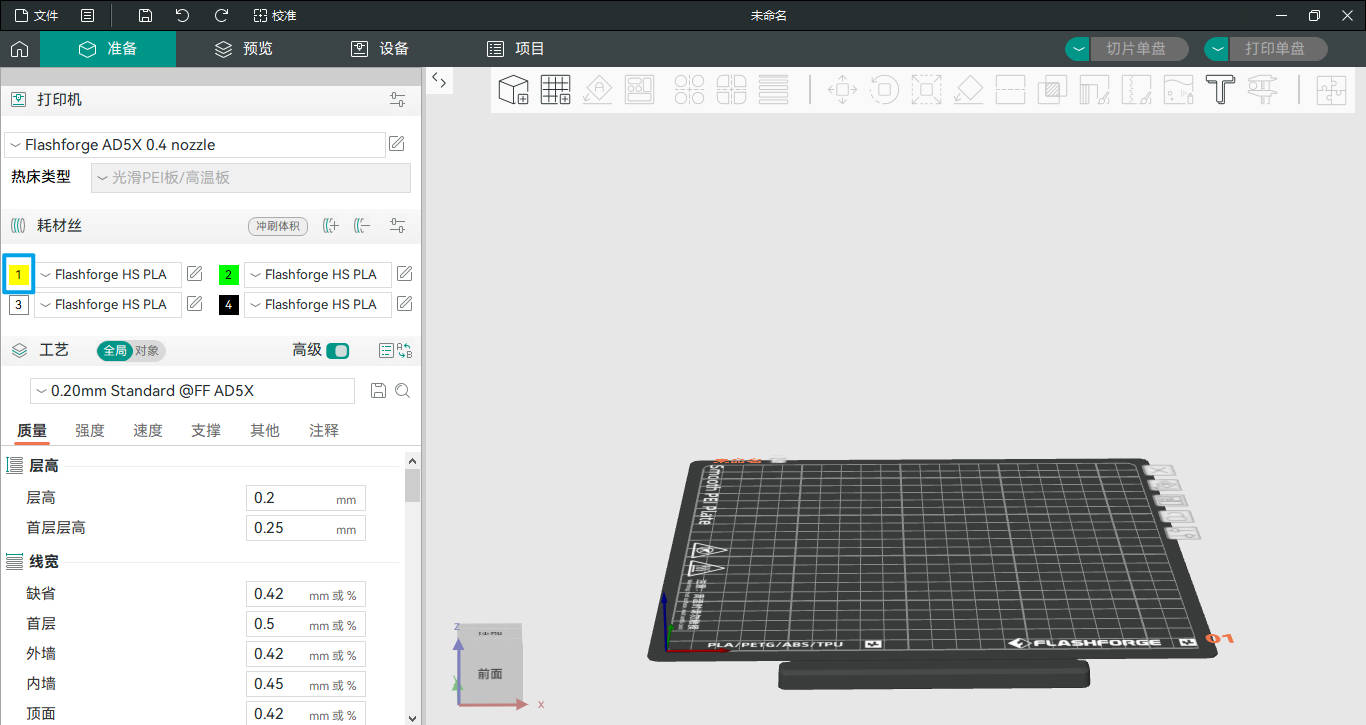This screenshot has height=725, width=1366.
Task: Select the seam painting tool
Action: point(1136,90)
